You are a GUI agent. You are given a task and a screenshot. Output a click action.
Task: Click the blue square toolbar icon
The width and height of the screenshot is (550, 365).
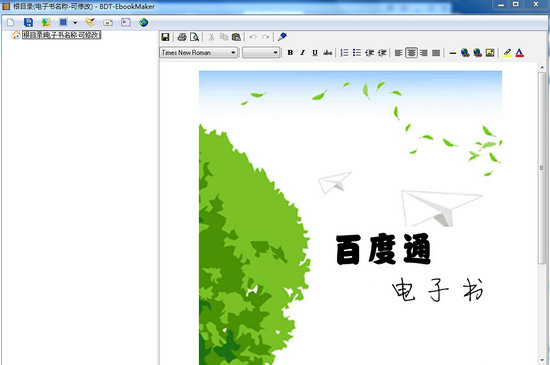click(63, 22)
